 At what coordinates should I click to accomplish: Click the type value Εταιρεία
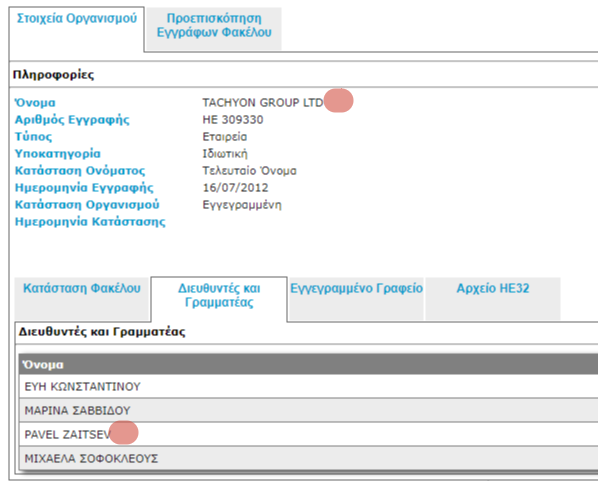225,137
